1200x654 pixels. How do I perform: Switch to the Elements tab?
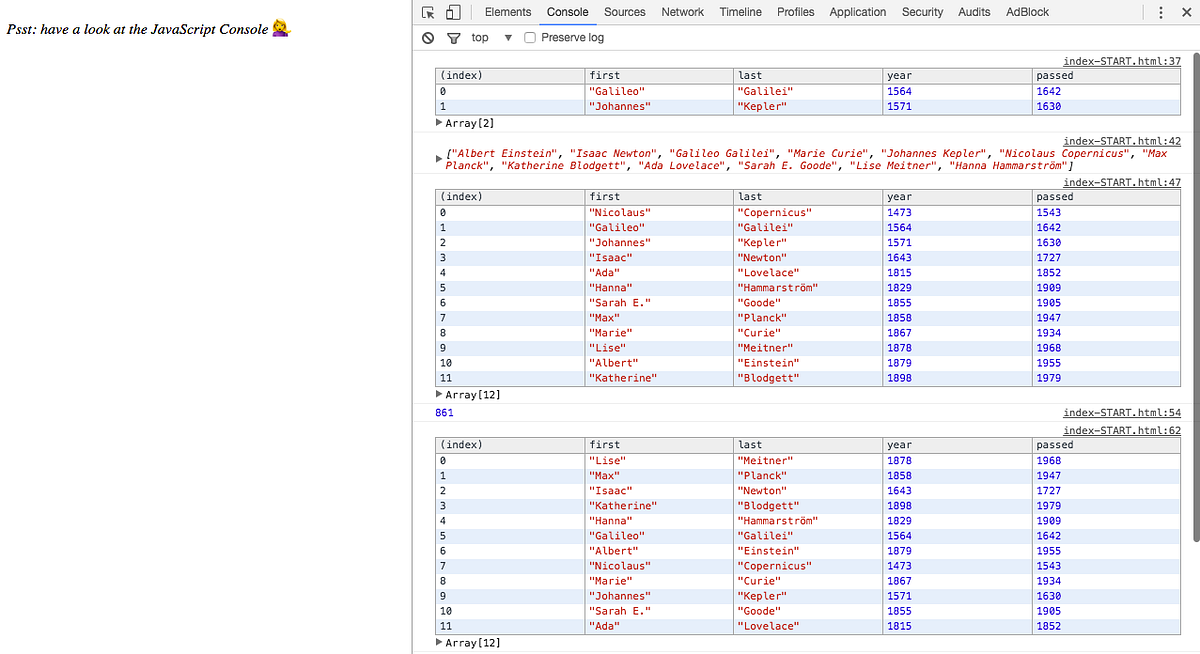508,12
